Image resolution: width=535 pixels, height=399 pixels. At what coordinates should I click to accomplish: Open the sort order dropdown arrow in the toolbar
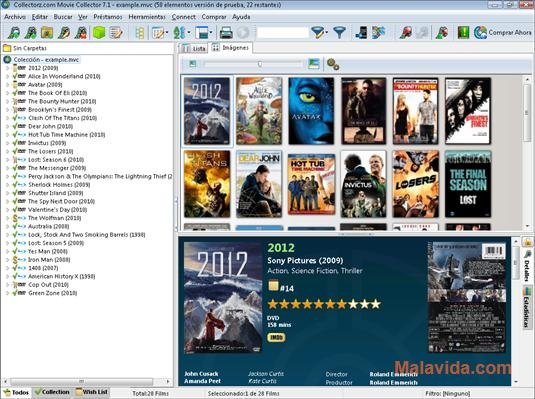click(189, 33)
